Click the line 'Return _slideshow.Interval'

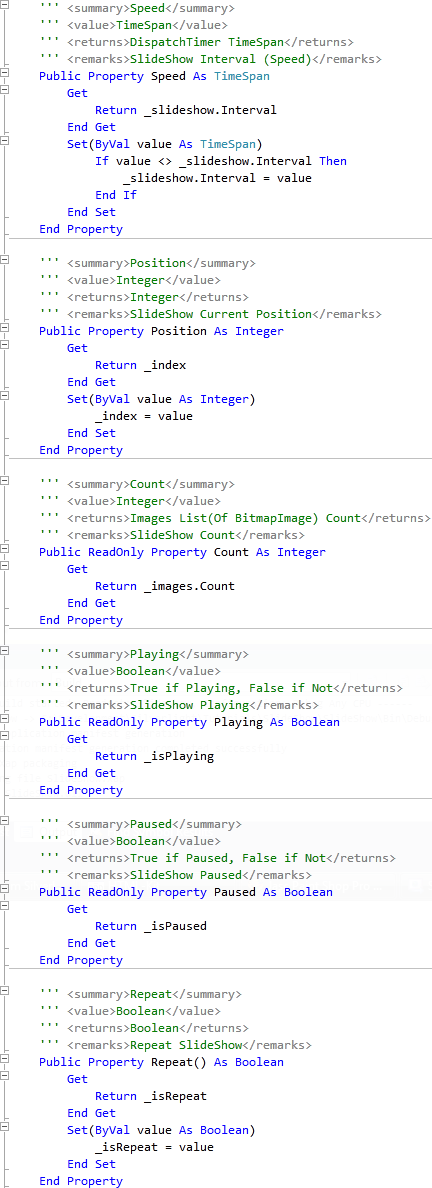pos(186,110)
